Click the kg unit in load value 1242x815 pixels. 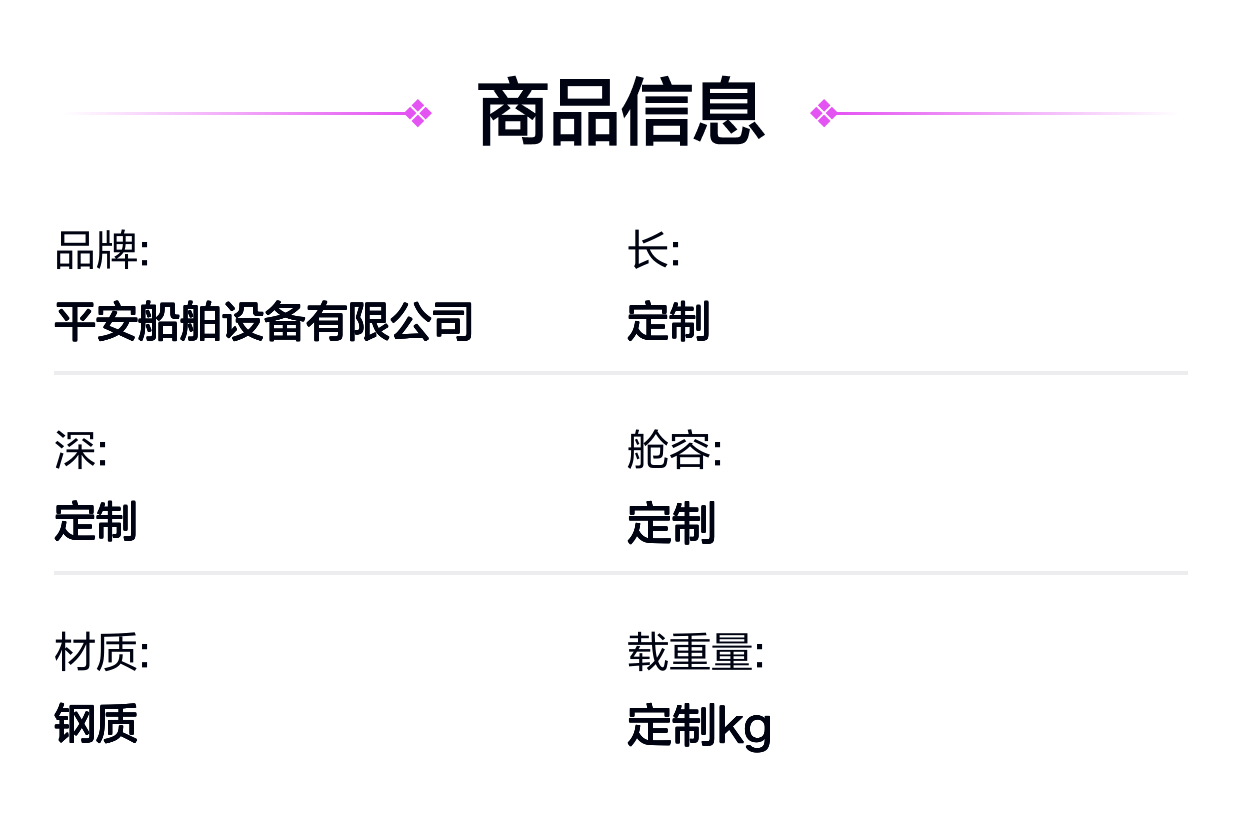coord(745,727)
